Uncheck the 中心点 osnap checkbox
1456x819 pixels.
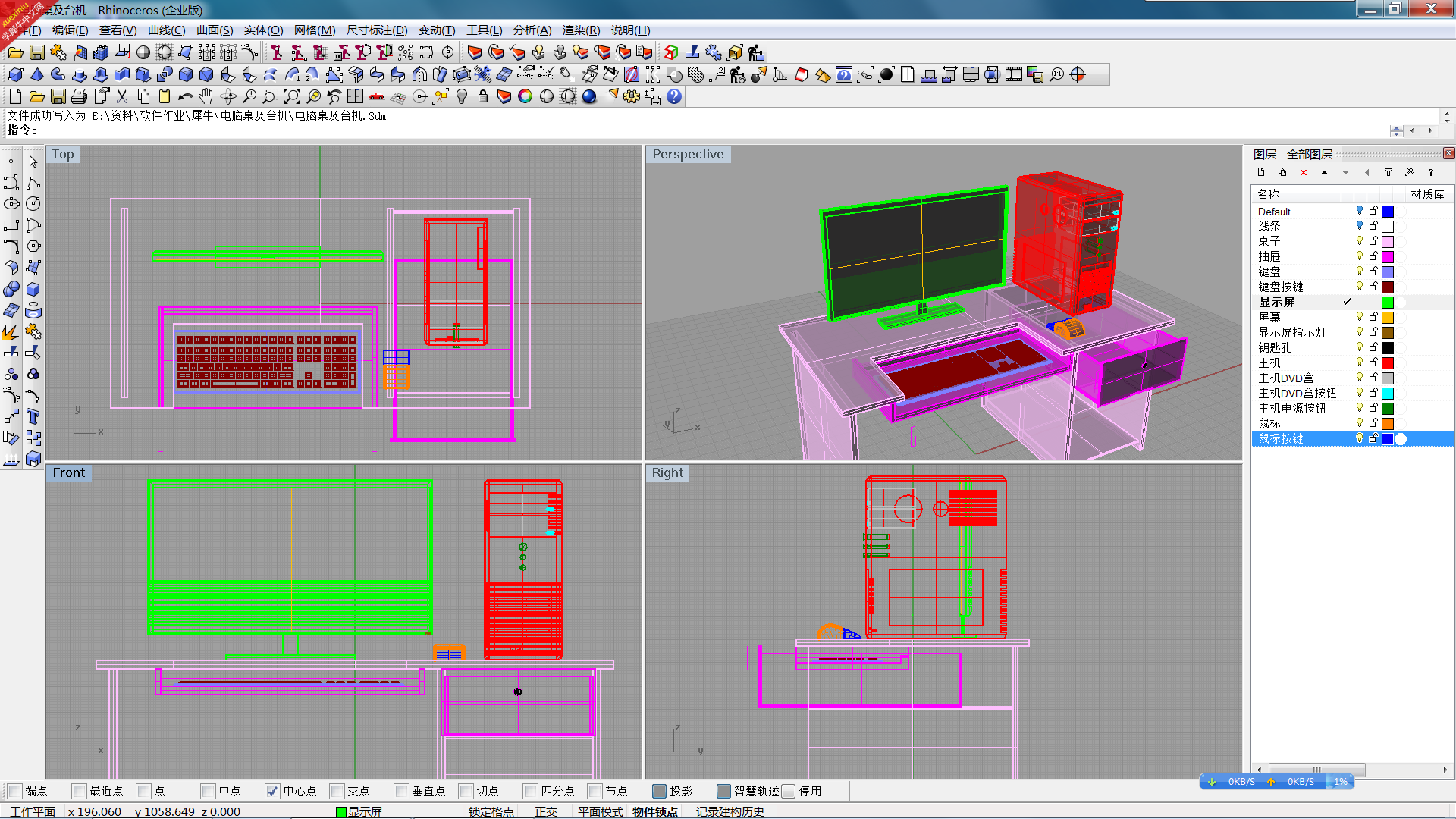point(272,791)
